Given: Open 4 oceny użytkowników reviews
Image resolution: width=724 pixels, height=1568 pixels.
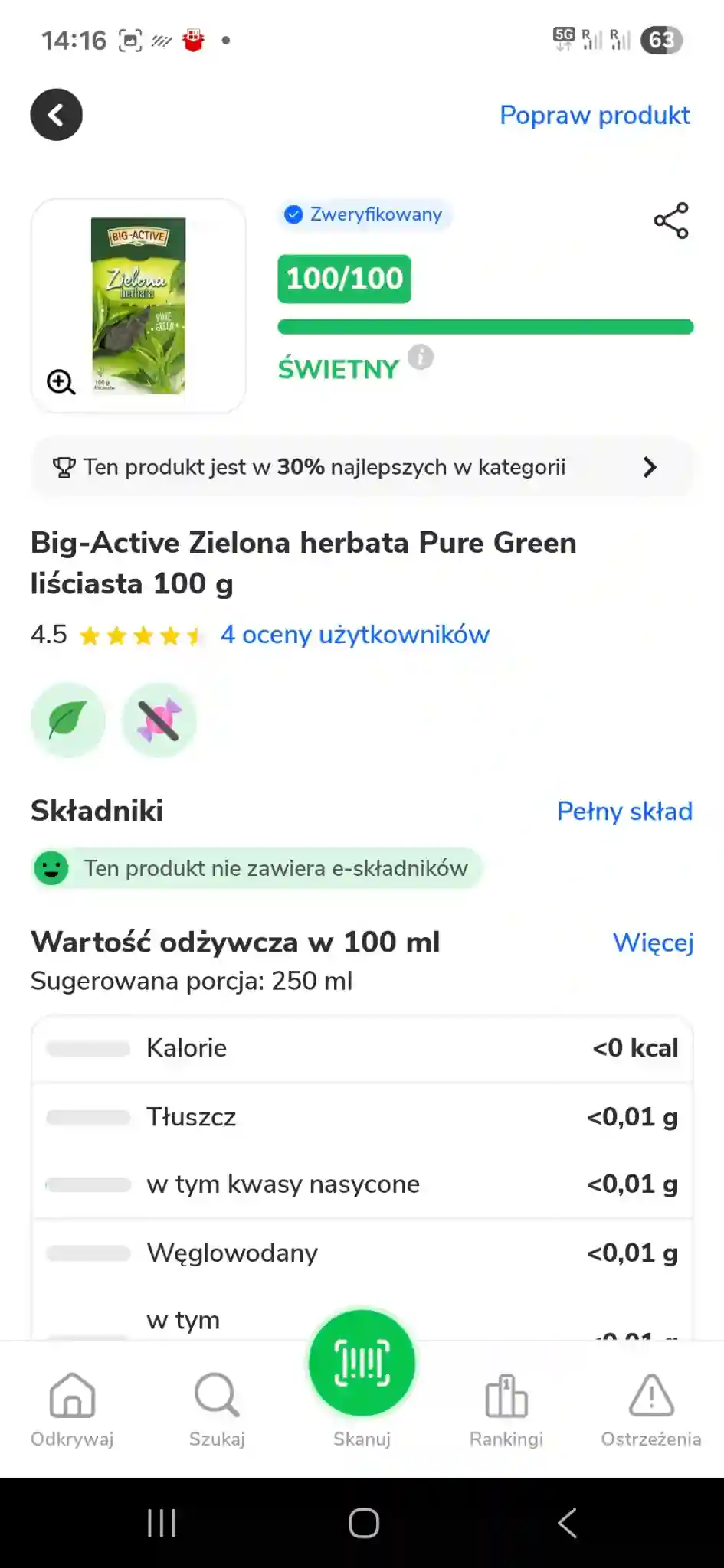Looking at the screenshot, I should [x=355, y=635].
